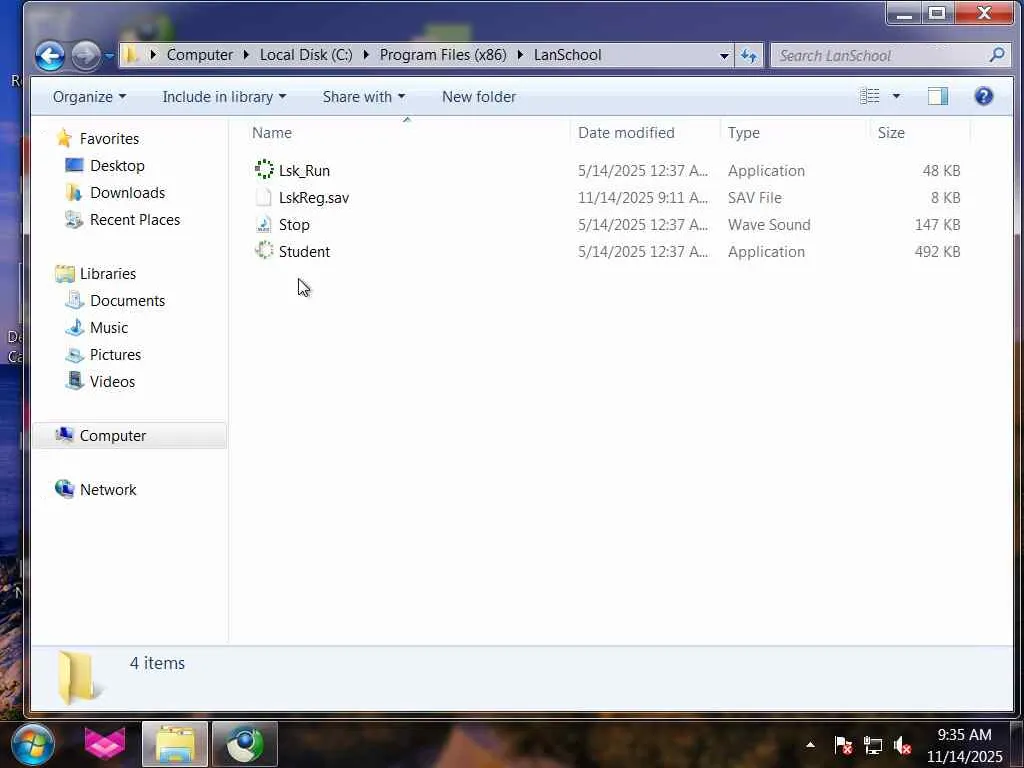Click the Lsk_Run file name
Screen dimensions: 1024x768
tap(304, 170)
